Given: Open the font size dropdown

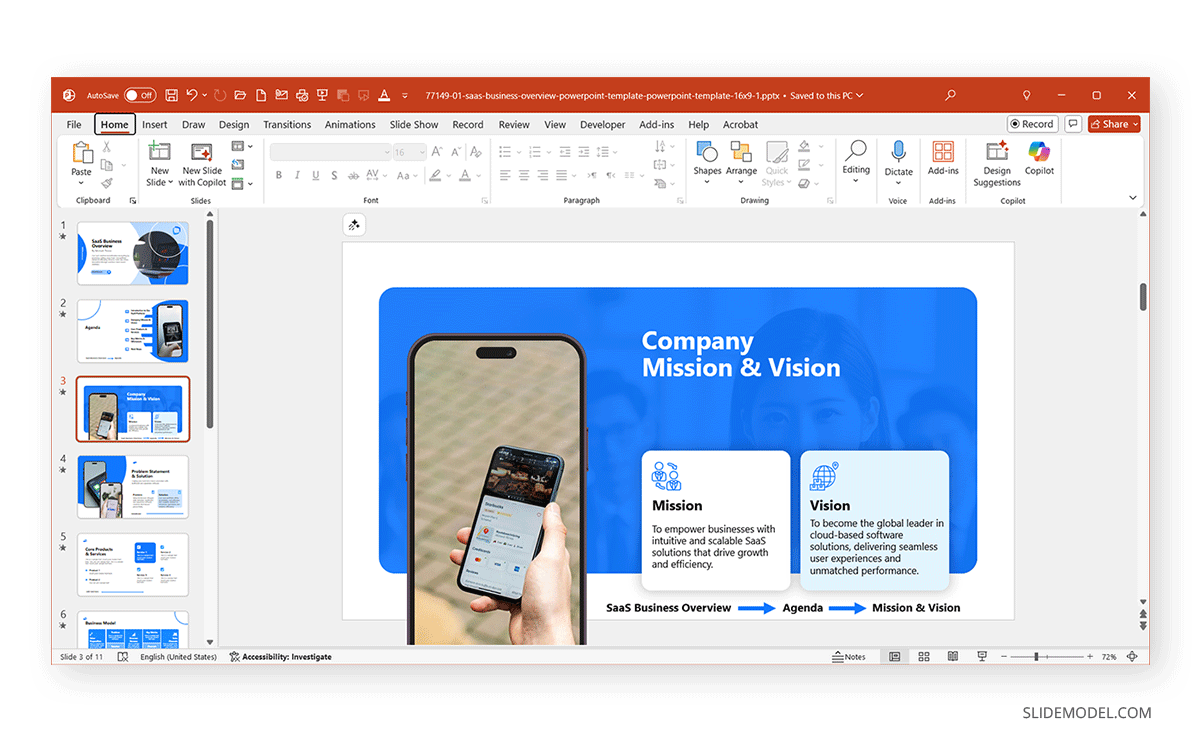Looking at the screenshot, I should point(420,151).
